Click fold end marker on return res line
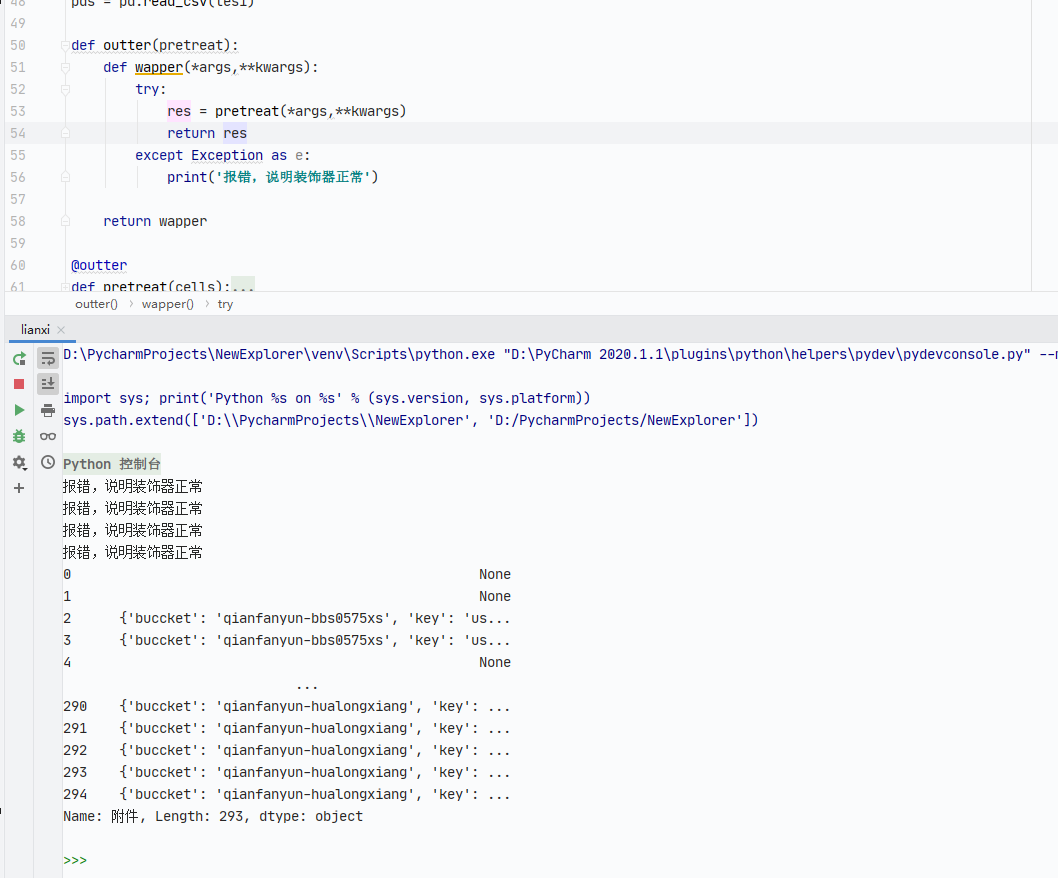This screenshot has width=1058, height=878. (65, 134)
